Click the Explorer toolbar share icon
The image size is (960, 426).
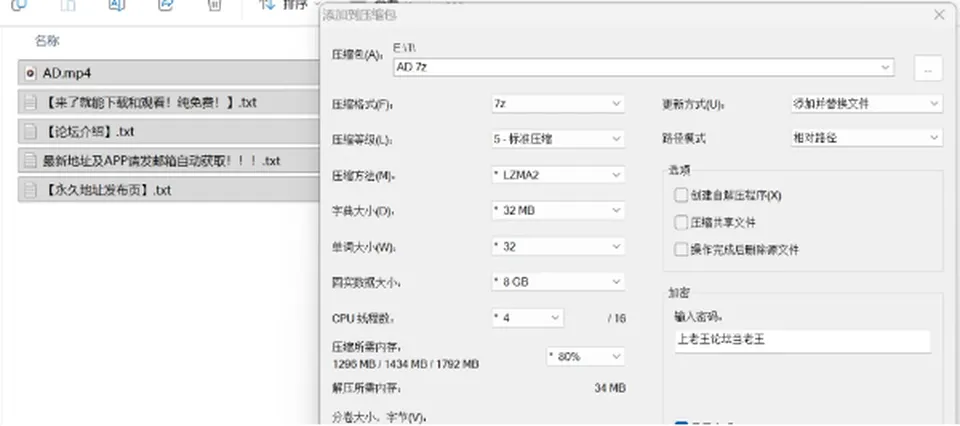pyautogui.click(x=165, y=5)
